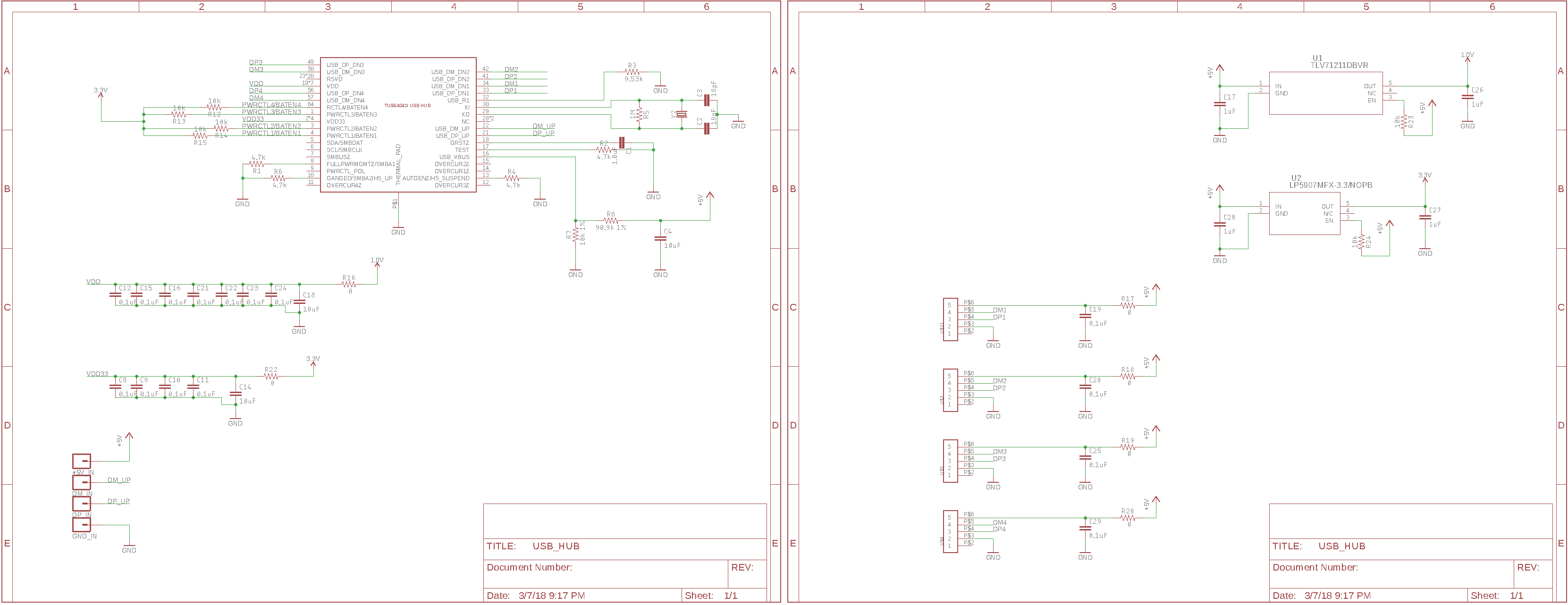Select resistor R23 10k symbol

[x=1404, y=121]
